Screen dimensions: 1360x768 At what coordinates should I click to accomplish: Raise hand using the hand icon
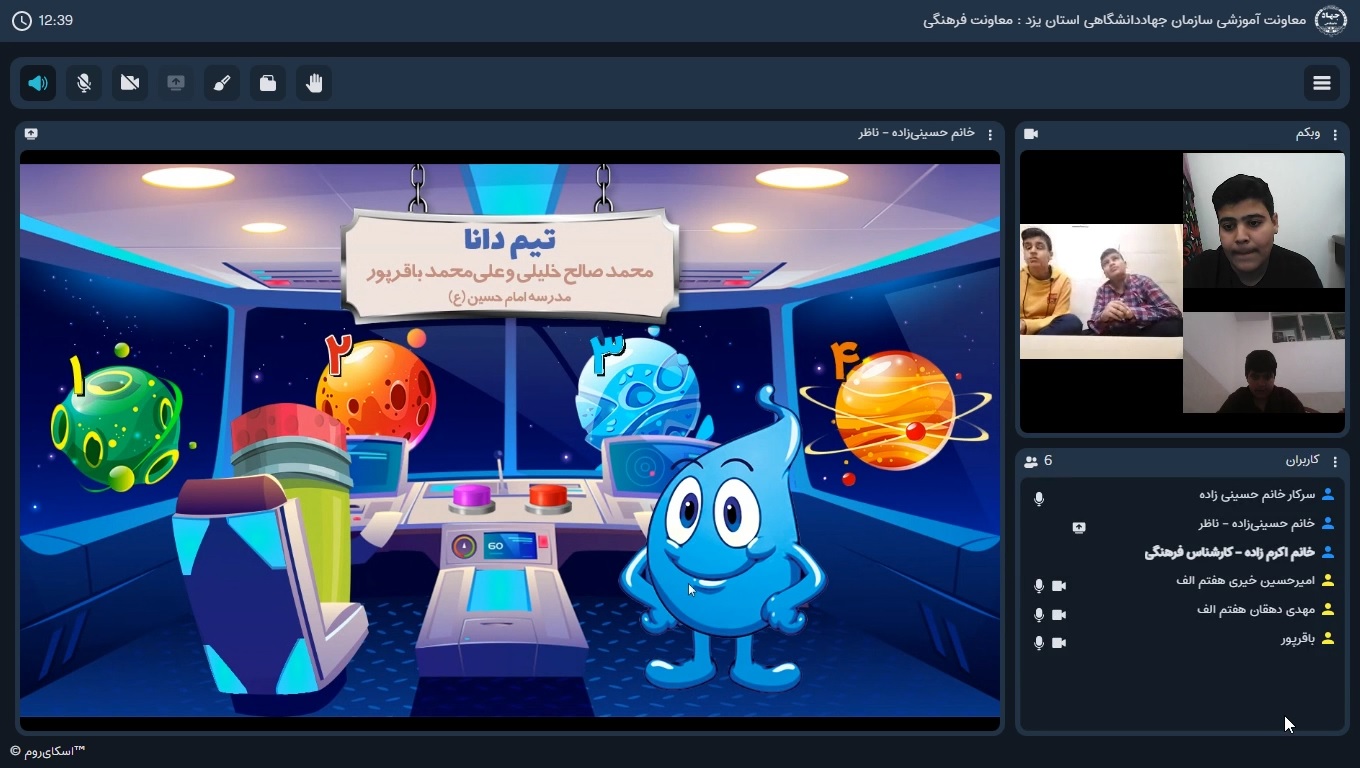coord(314,83)
